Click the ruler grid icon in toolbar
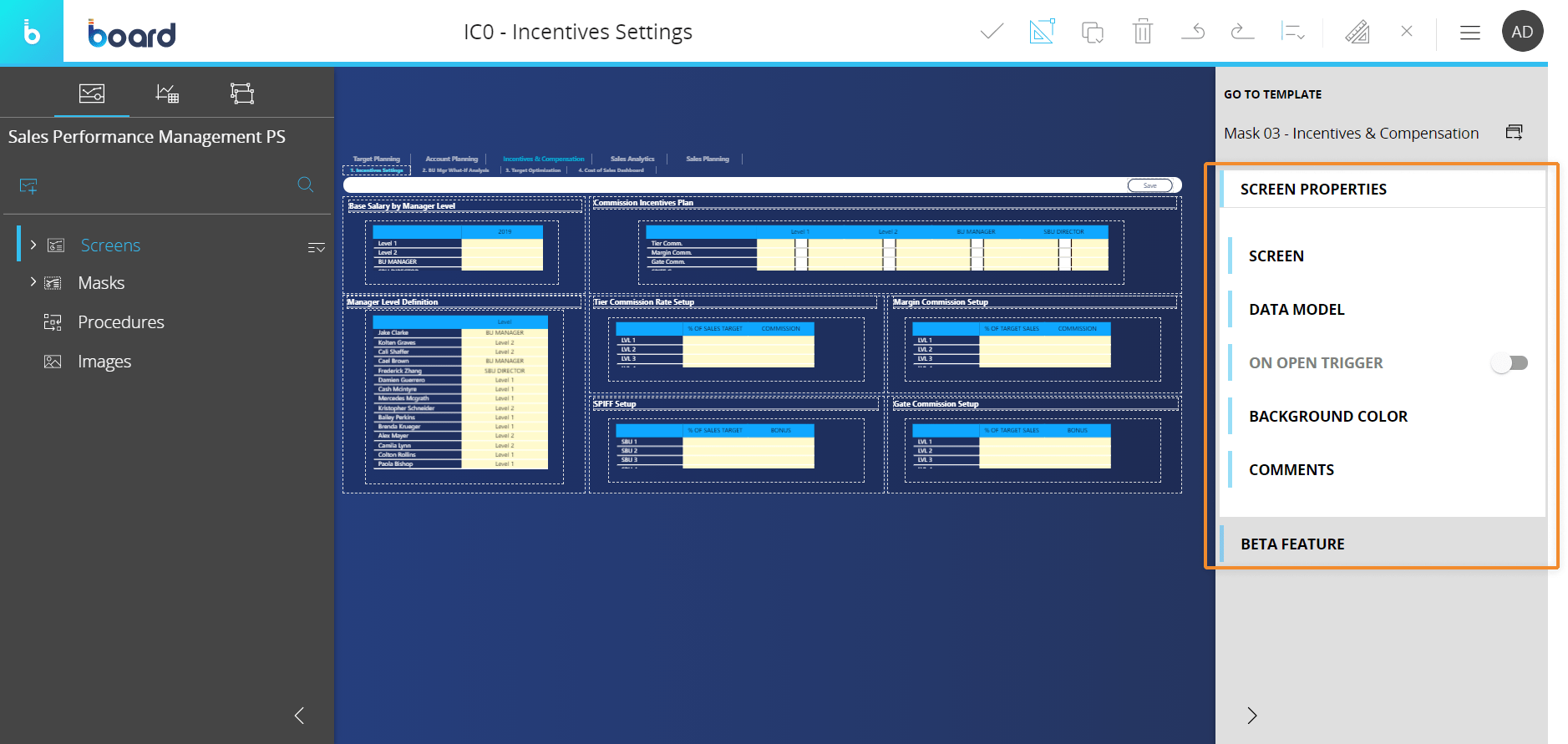The width and height of the screenshot is (1568, 744). point(1357,32)
